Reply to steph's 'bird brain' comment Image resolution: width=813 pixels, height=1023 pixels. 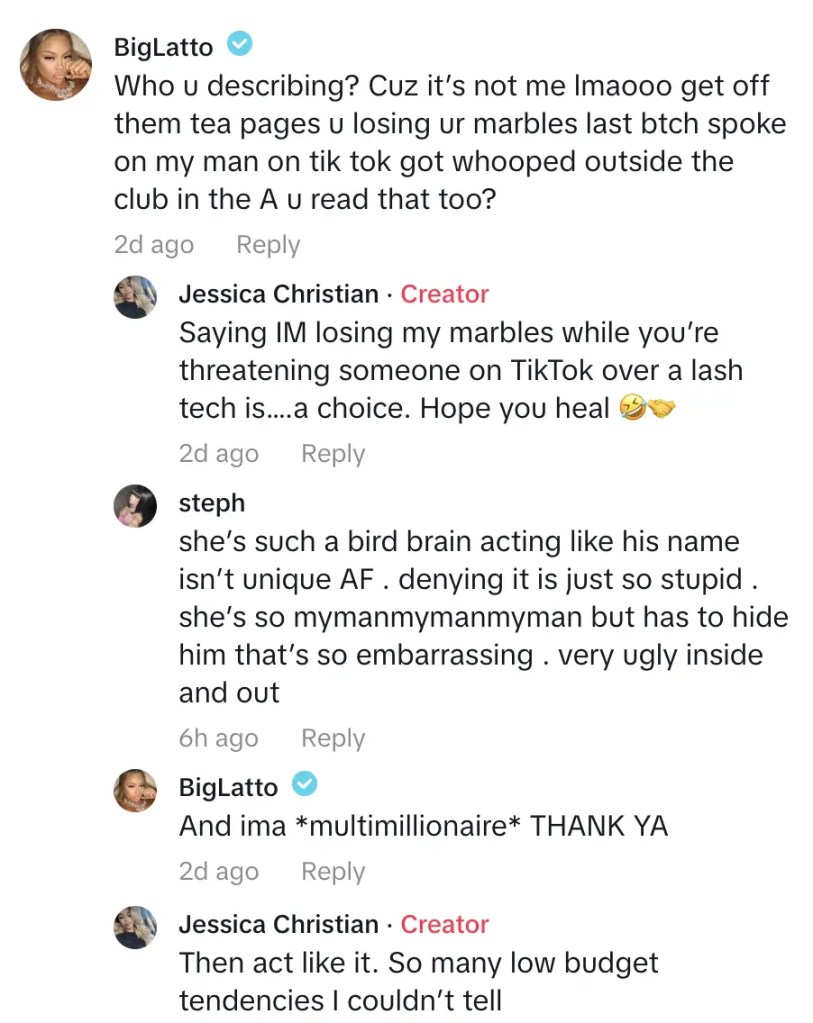tap(333, 739)
